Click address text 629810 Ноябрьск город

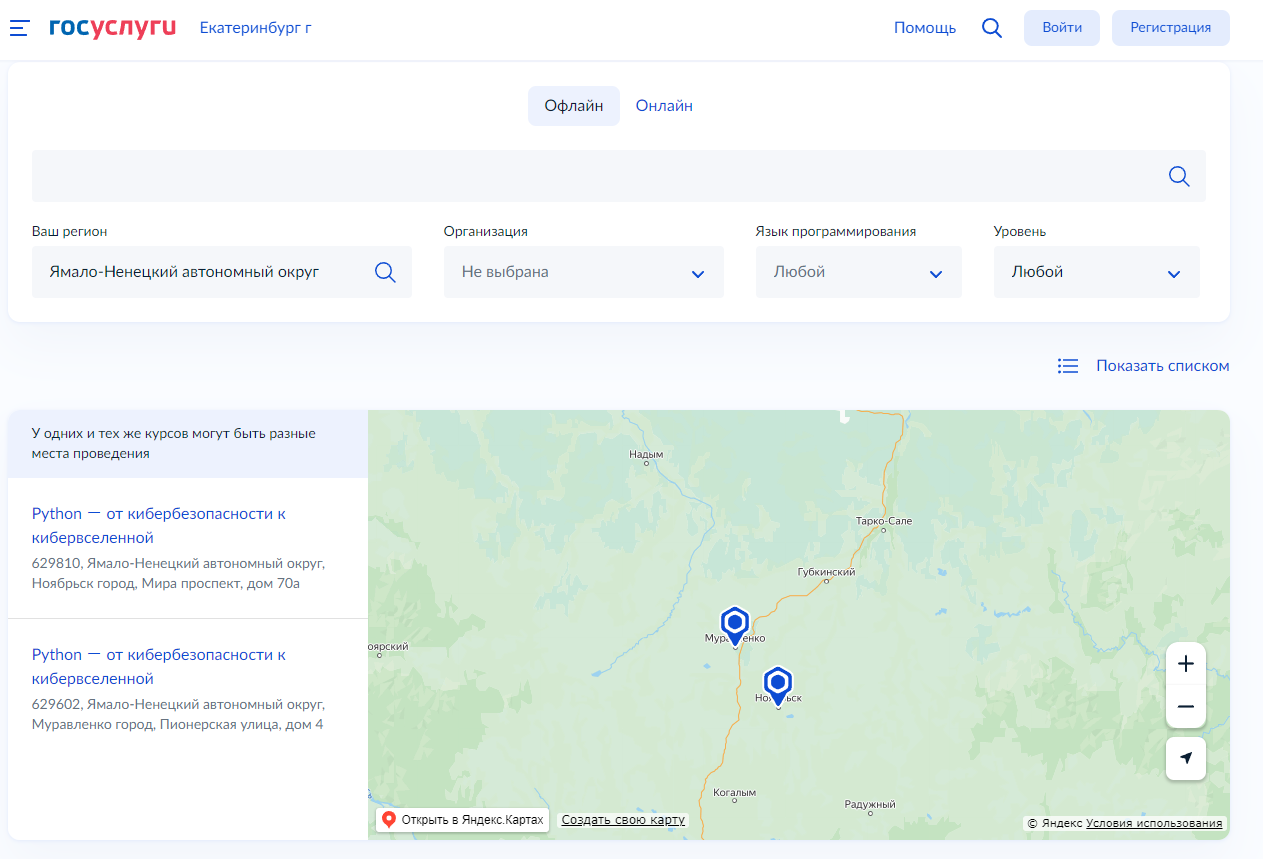pyautogui.click(x=178, y=573)
